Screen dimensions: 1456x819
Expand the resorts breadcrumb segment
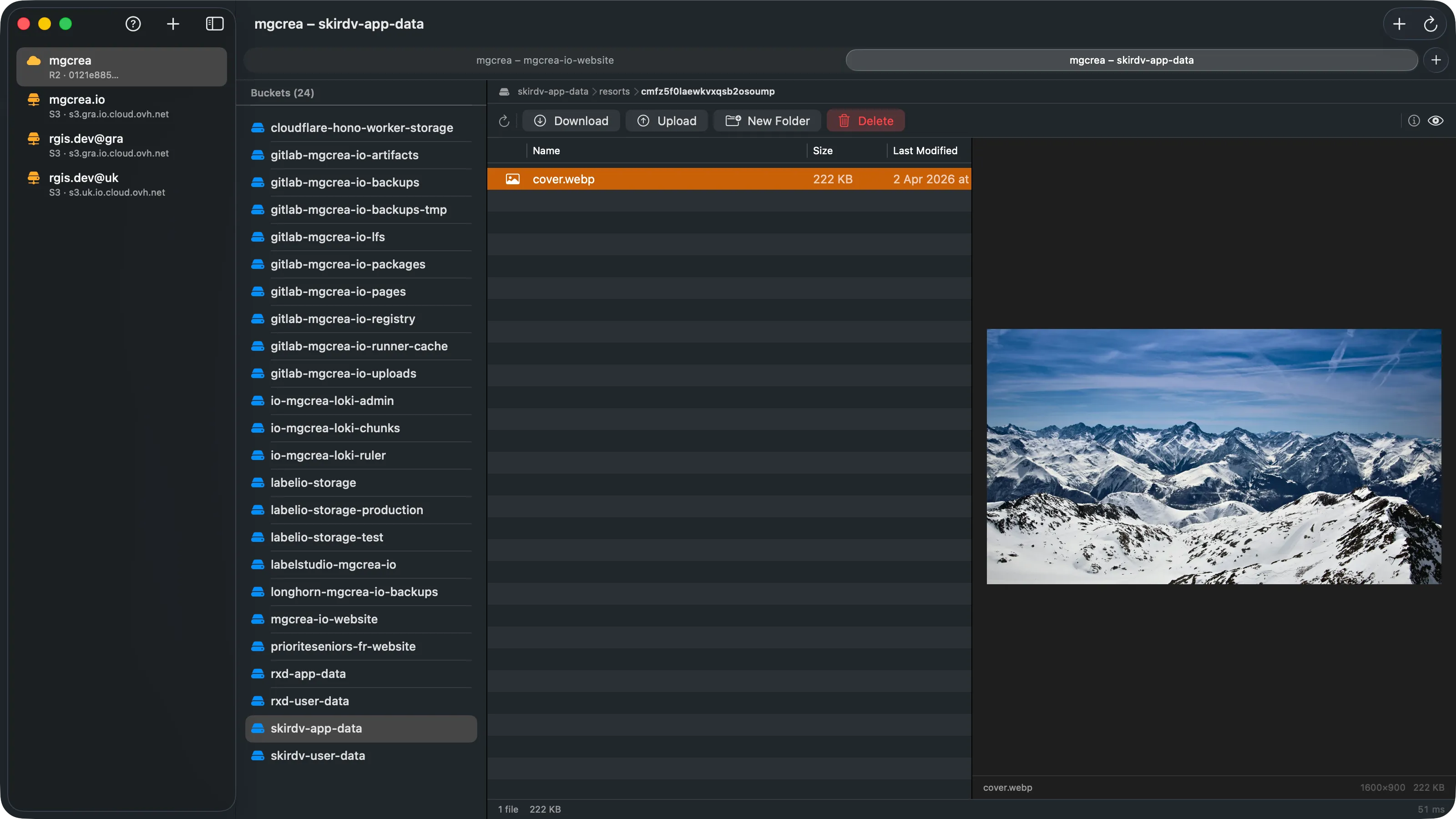coord(614,91)
